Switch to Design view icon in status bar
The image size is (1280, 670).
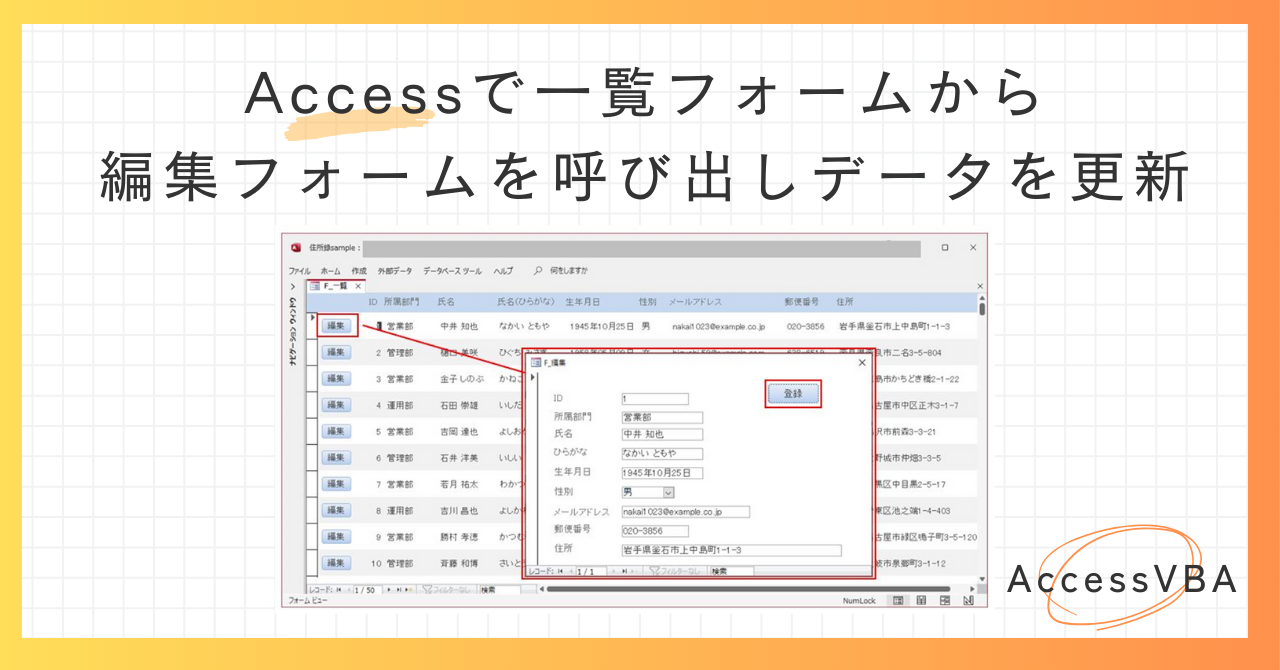[967, 601]
